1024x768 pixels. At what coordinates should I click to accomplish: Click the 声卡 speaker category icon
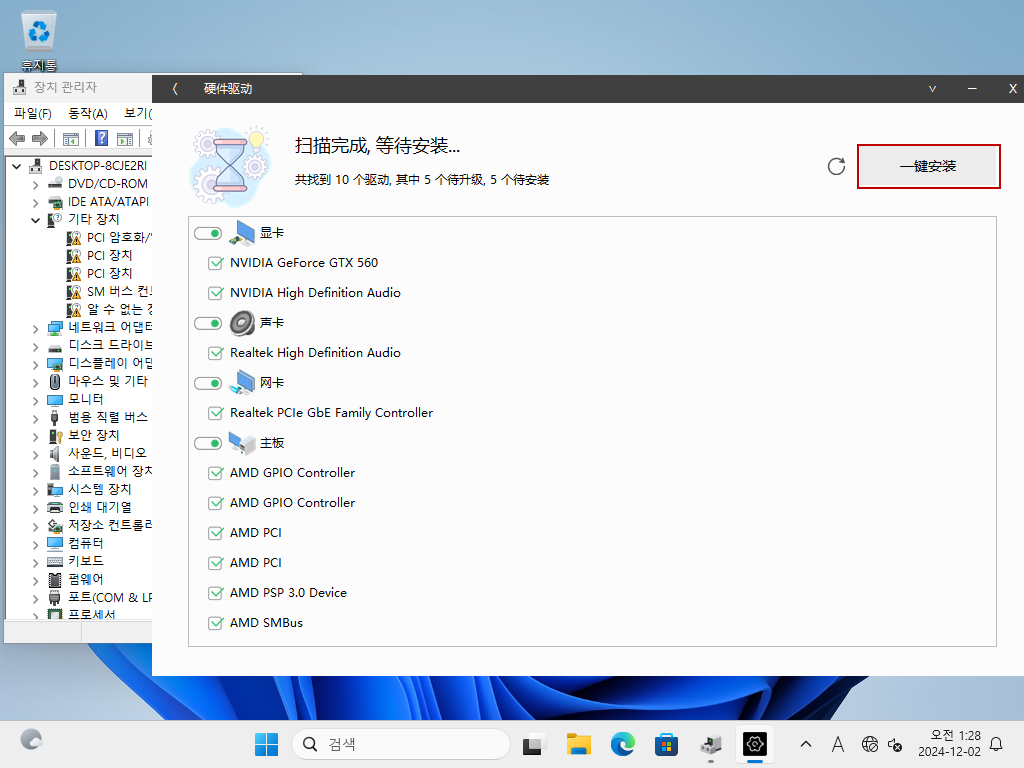click(242, 323)
